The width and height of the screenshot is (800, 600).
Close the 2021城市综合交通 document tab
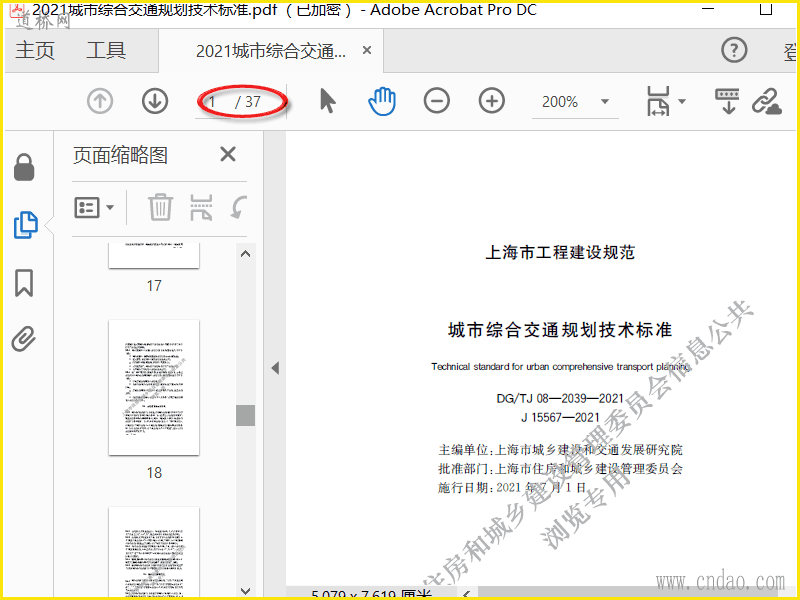point(367,51)
